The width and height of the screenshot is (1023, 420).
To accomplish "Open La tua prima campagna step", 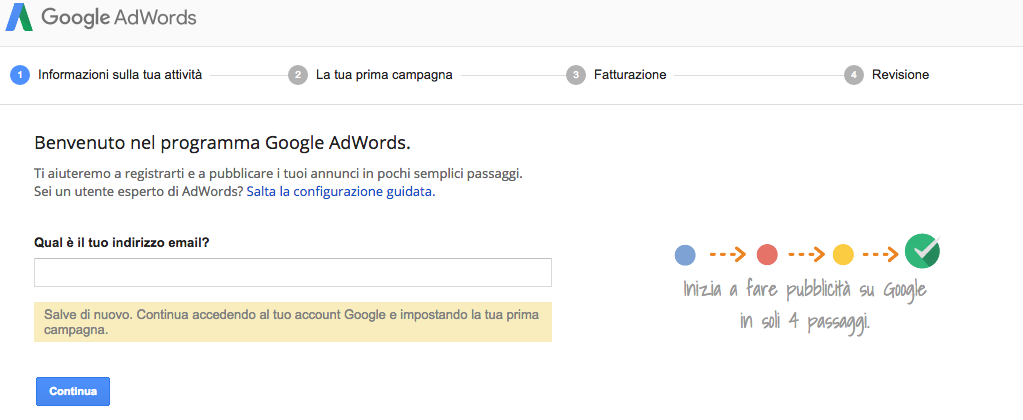I will coord(384,75).
